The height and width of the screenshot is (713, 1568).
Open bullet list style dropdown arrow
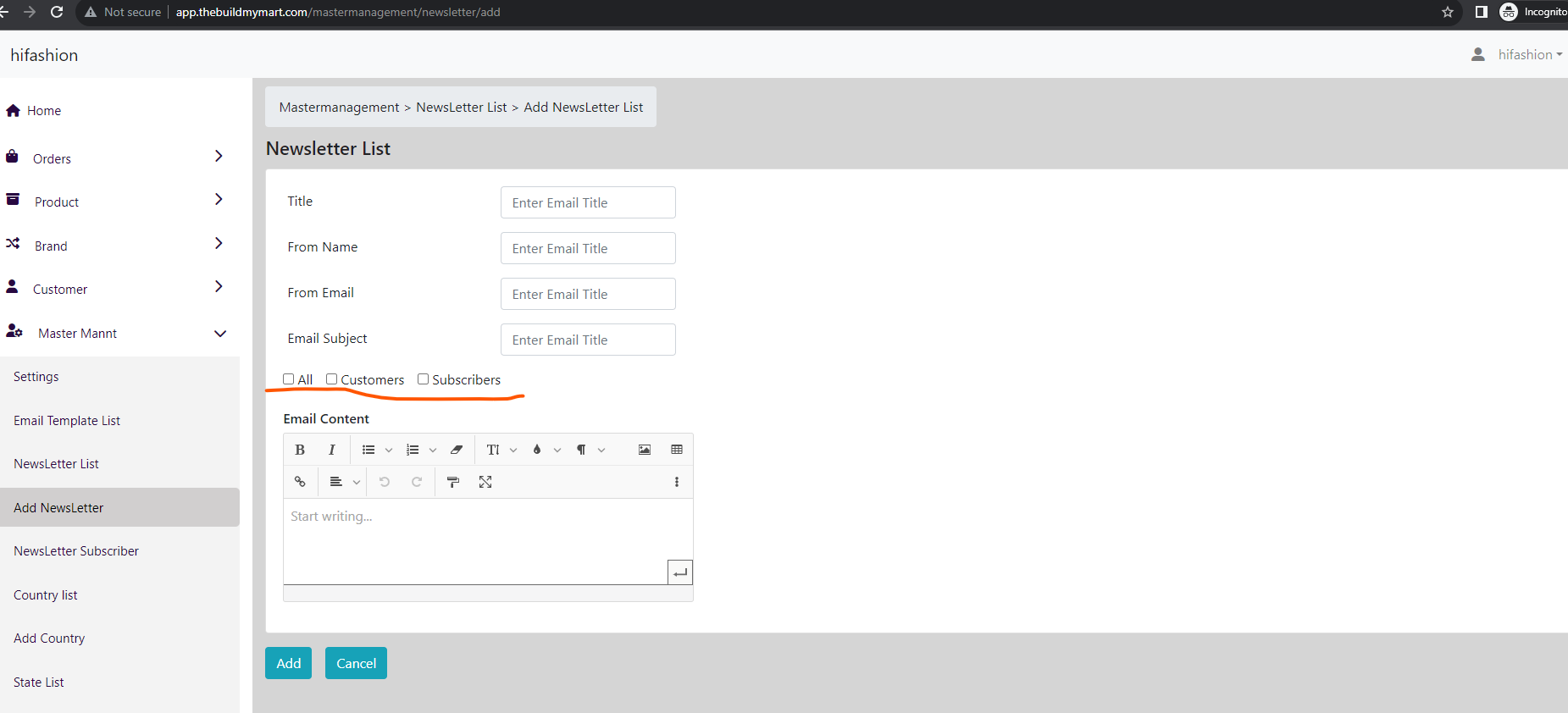[x=389, y=450]
